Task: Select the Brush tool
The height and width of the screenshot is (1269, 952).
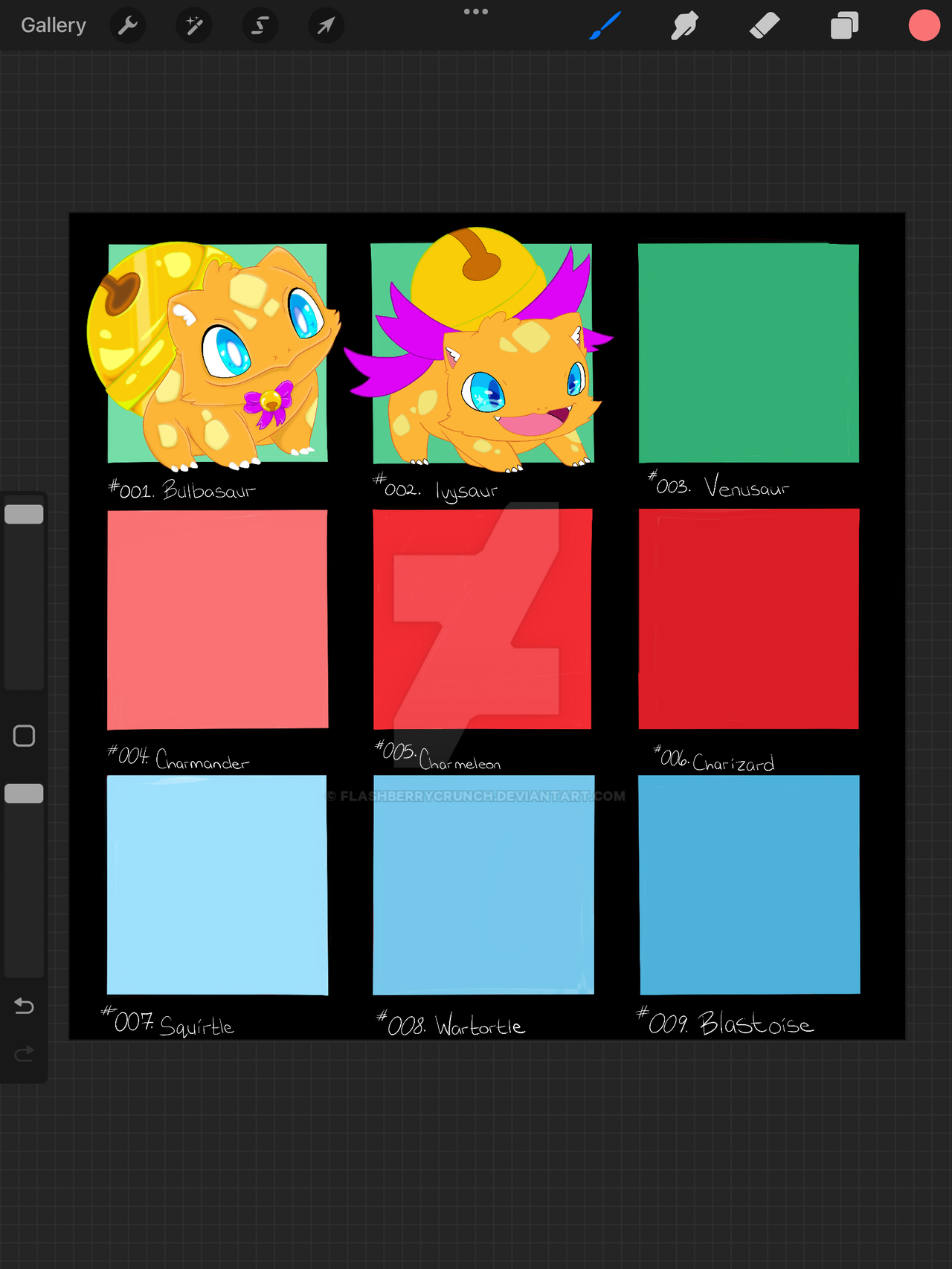Action: point(605,25)
